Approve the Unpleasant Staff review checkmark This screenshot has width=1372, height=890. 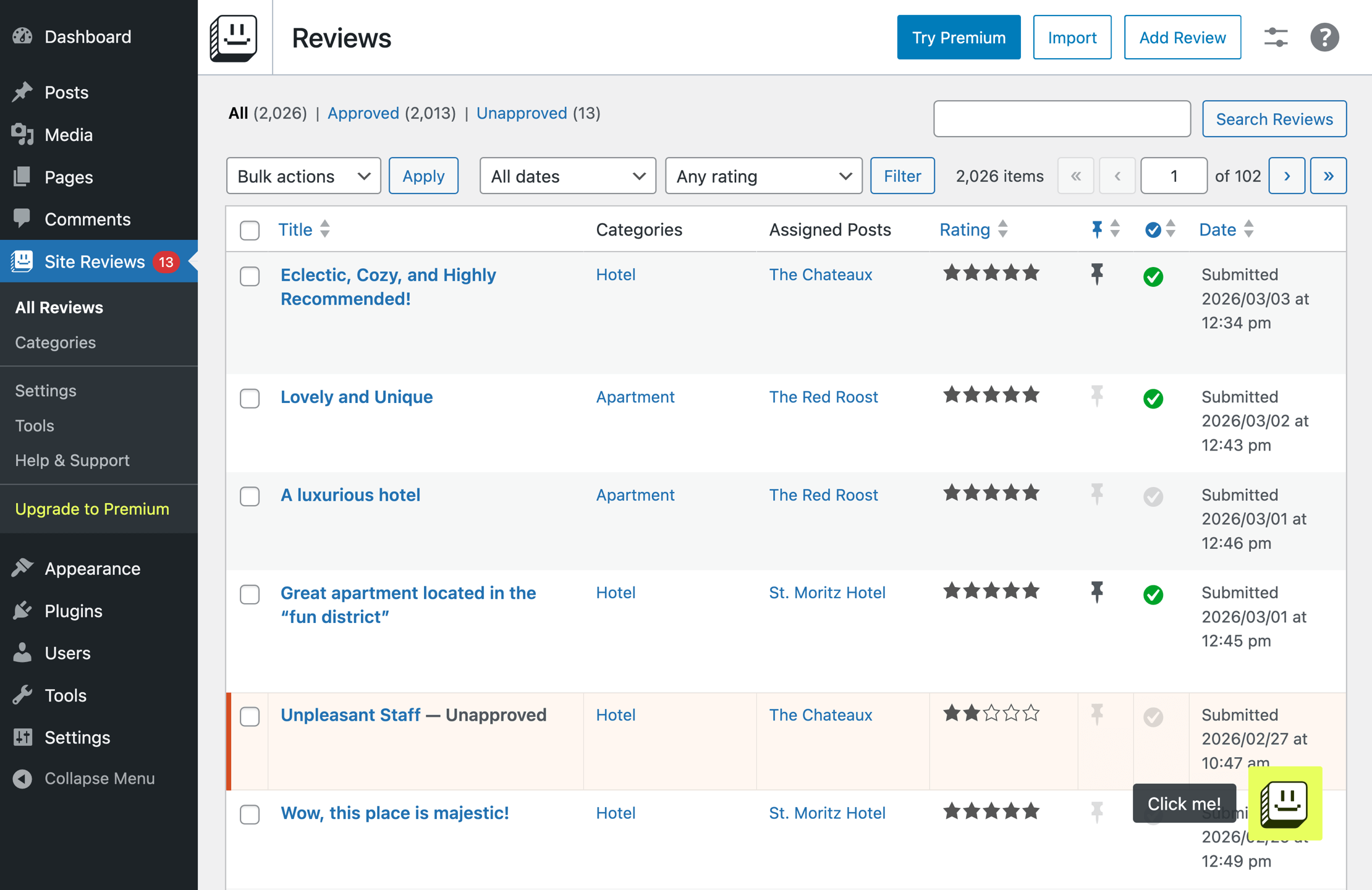pos(1153,717)
